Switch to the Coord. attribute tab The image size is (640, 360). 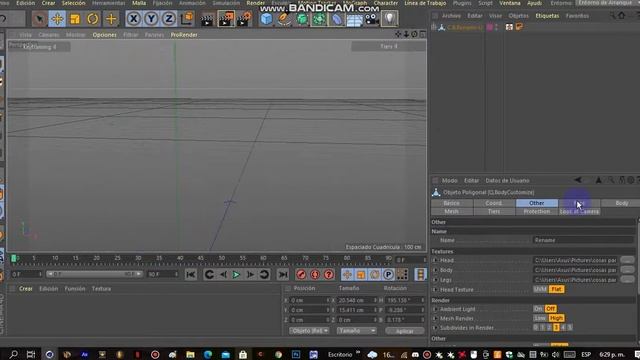point(494,203)
